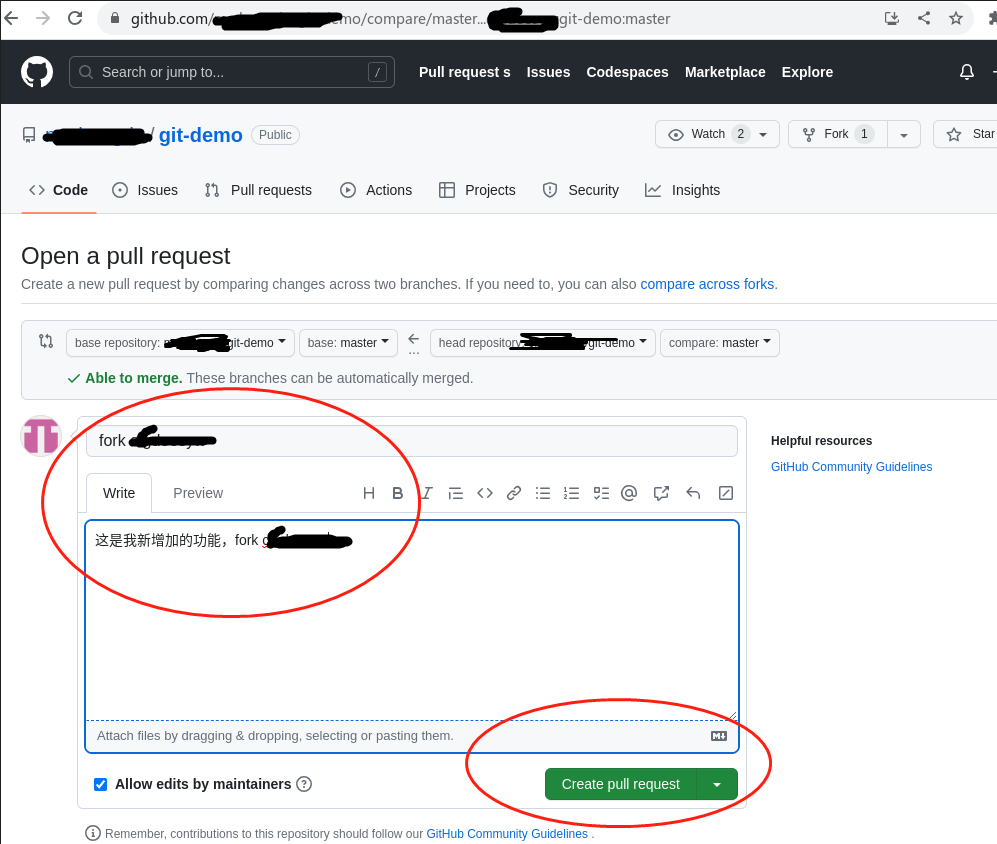Click the pull request title field
The height and width of the screenshot is (844, 997).
411,441
